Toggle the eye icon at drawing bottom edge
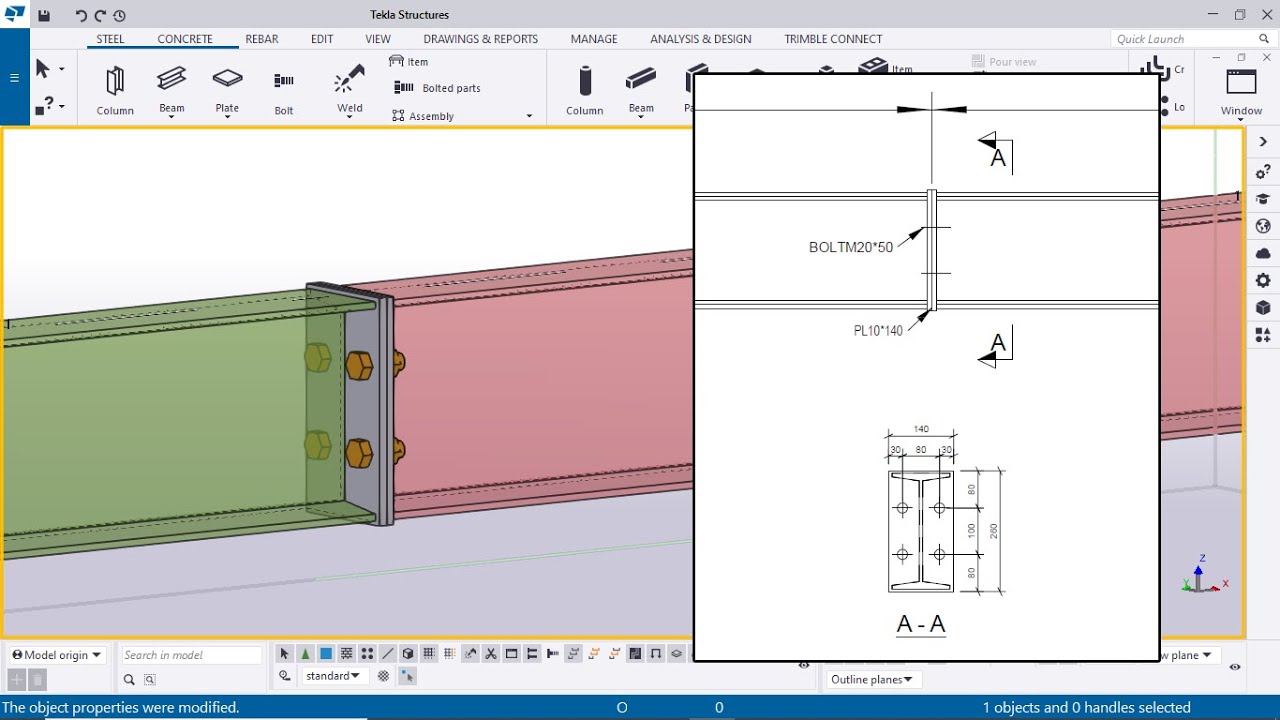Image resolution: width=1280 pixels, height=720 pixels. pos(804,665)
